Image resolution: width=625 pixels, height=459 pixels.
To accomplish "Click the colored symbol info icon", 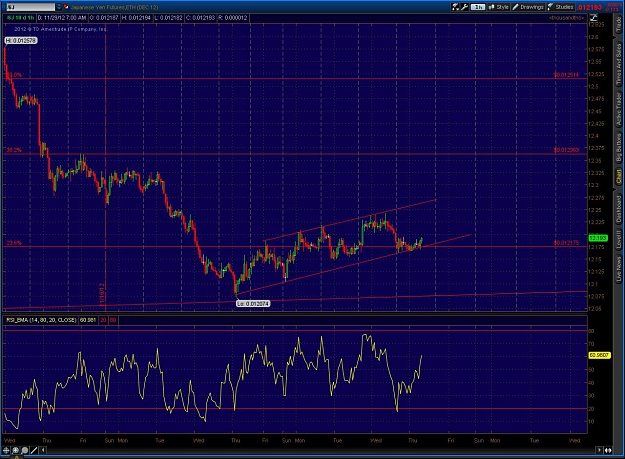I will click(66, 7).
